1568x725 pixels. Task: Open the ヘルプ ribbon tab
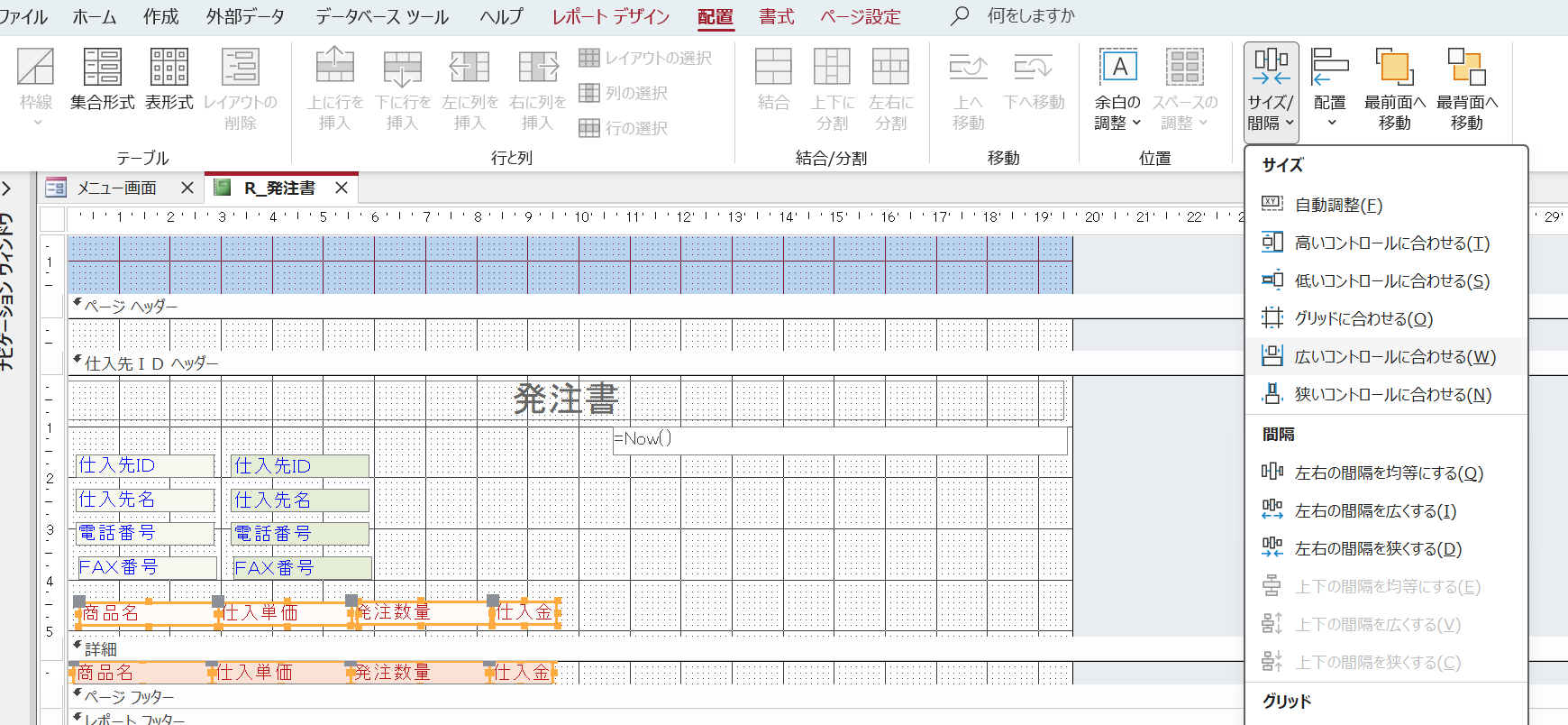(501, 16)
